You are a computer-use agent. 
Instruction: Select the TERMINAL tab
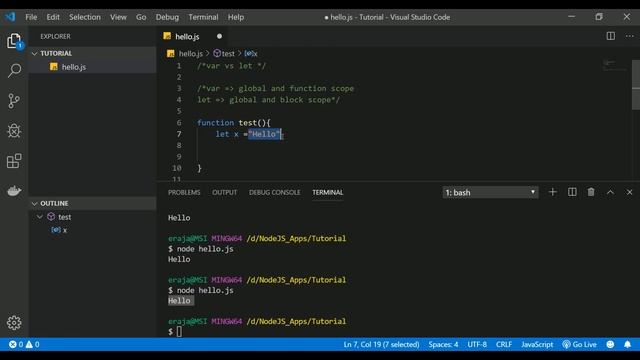tap(328, 192)
